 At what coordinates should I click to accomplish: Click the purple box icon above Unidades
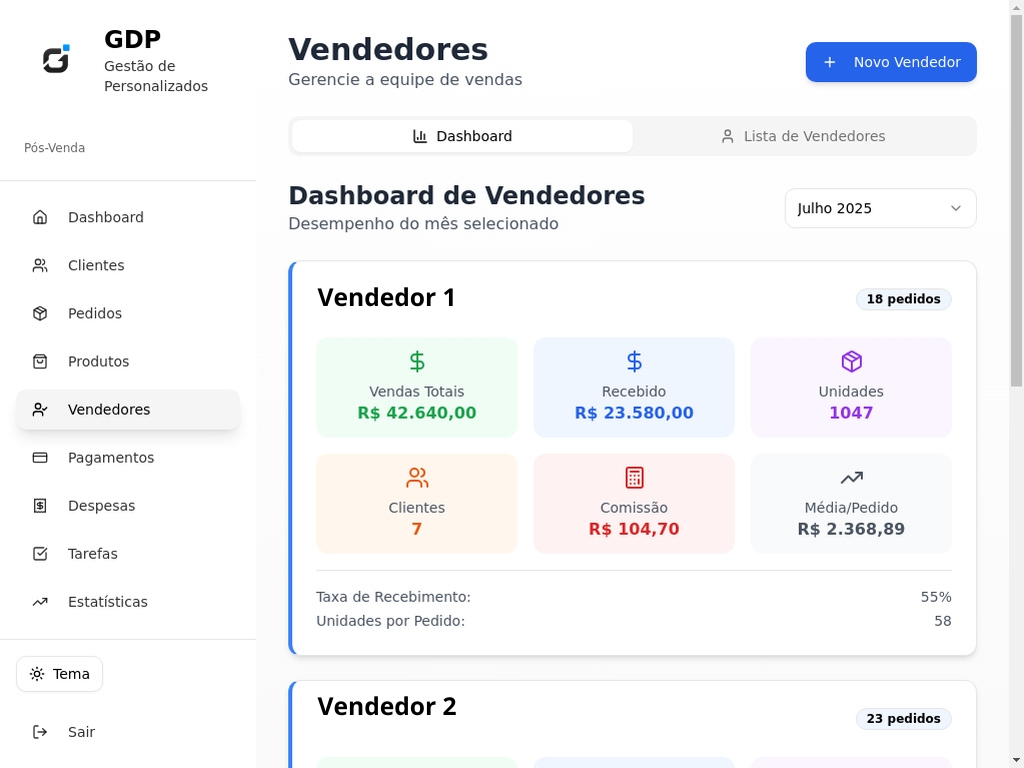click(x=852, y=361)
